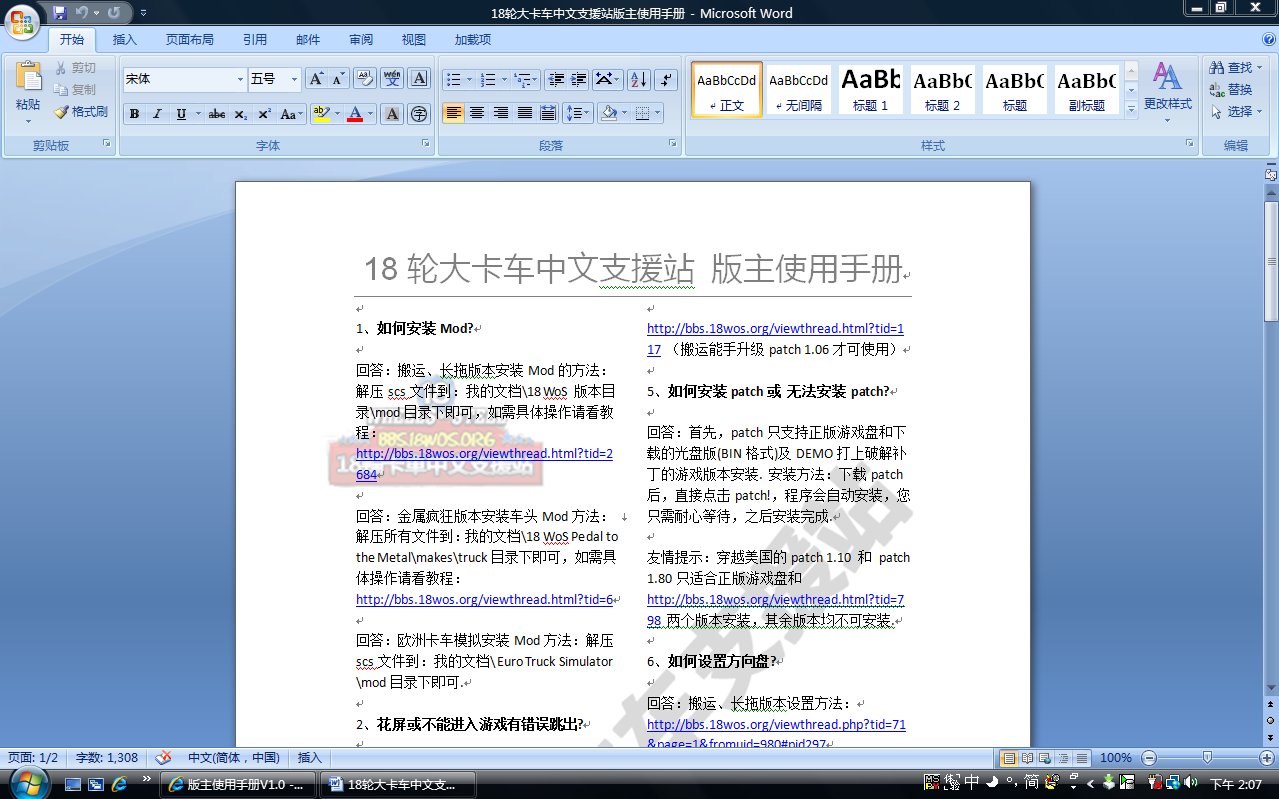The height and width of the screenshot is (799, 1279).
Task: Click the Superscript icon
Action: click(x=264, y=114)
